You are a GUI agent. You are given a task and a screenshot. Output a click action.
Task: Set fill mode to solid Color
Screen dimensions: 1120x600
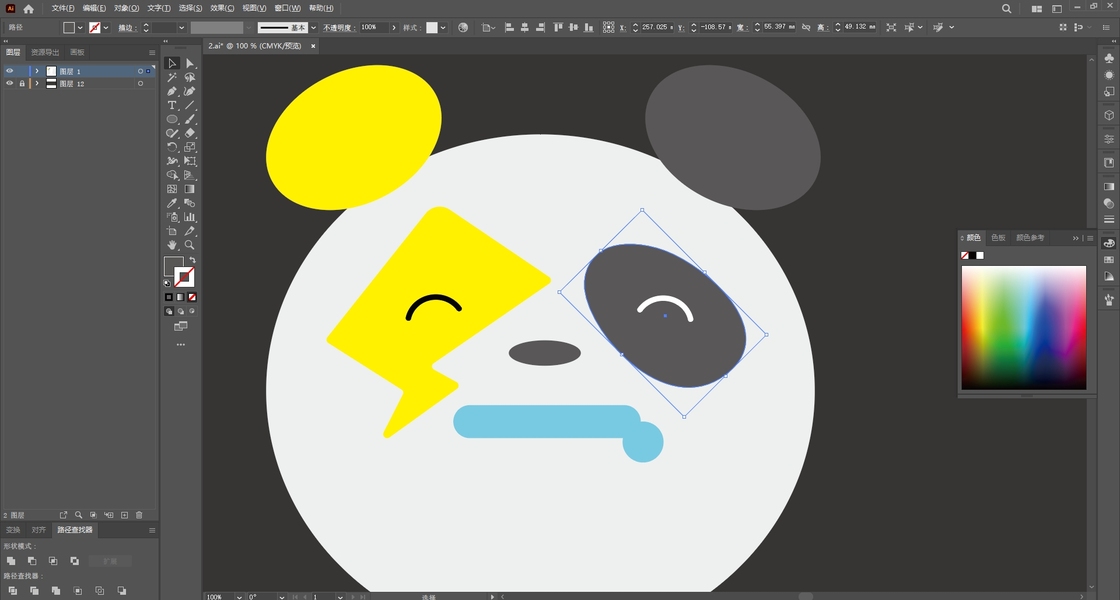point(169,297)
